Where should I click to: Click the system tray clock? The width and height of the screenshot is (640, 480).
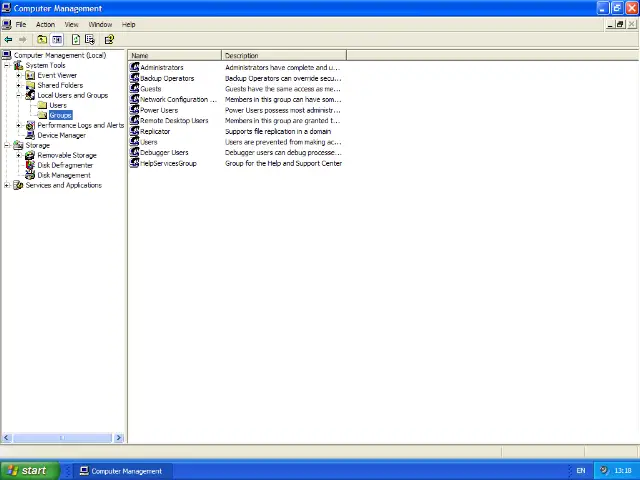623,471
